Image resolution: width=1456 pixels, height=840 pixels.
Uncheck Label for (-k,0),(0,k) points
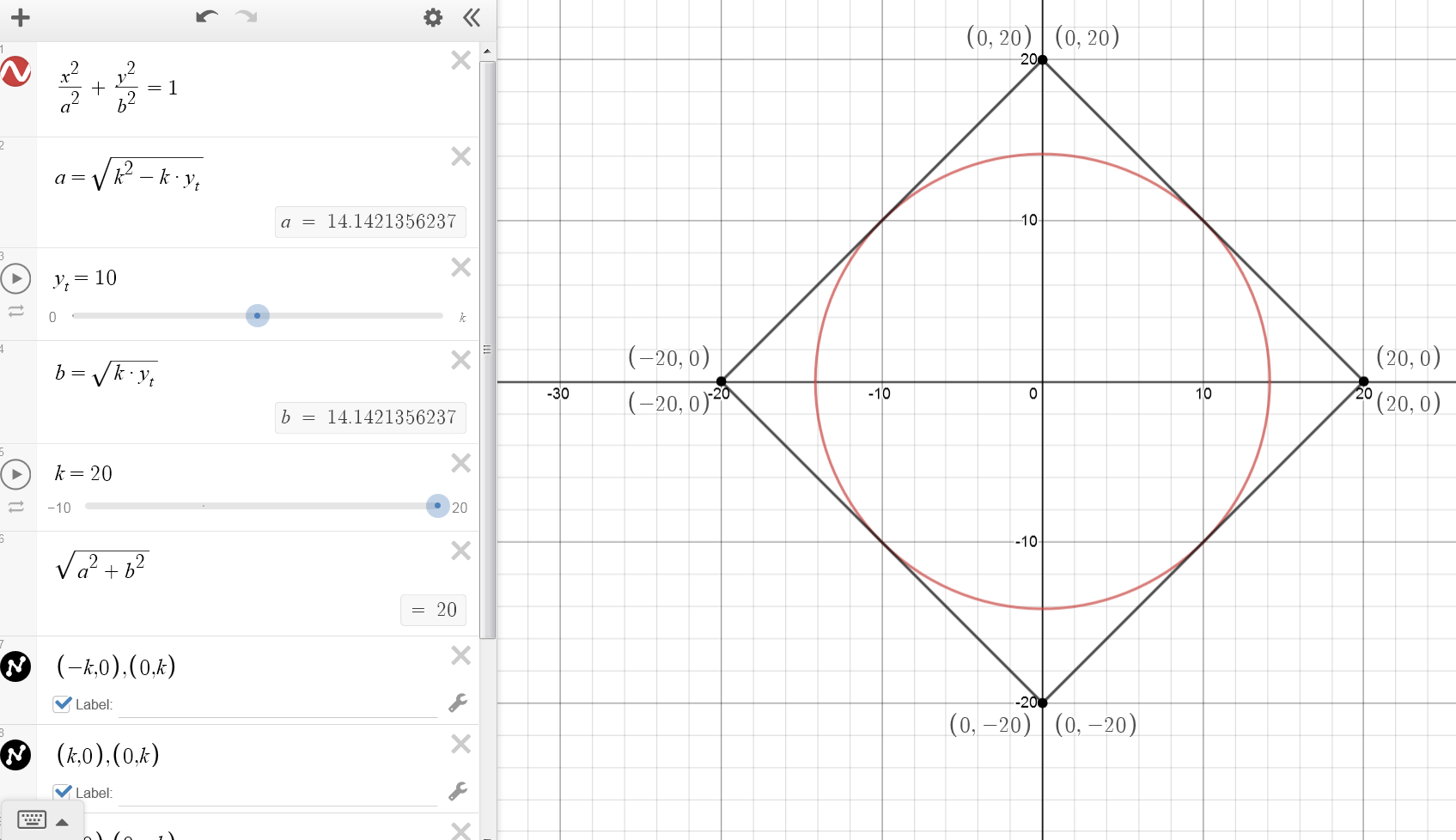(x=62, y=704)
